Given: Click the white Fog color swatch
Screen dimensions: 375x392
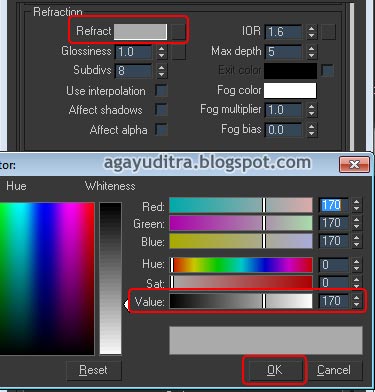Looking at the screenshot, I should (290, 90).
